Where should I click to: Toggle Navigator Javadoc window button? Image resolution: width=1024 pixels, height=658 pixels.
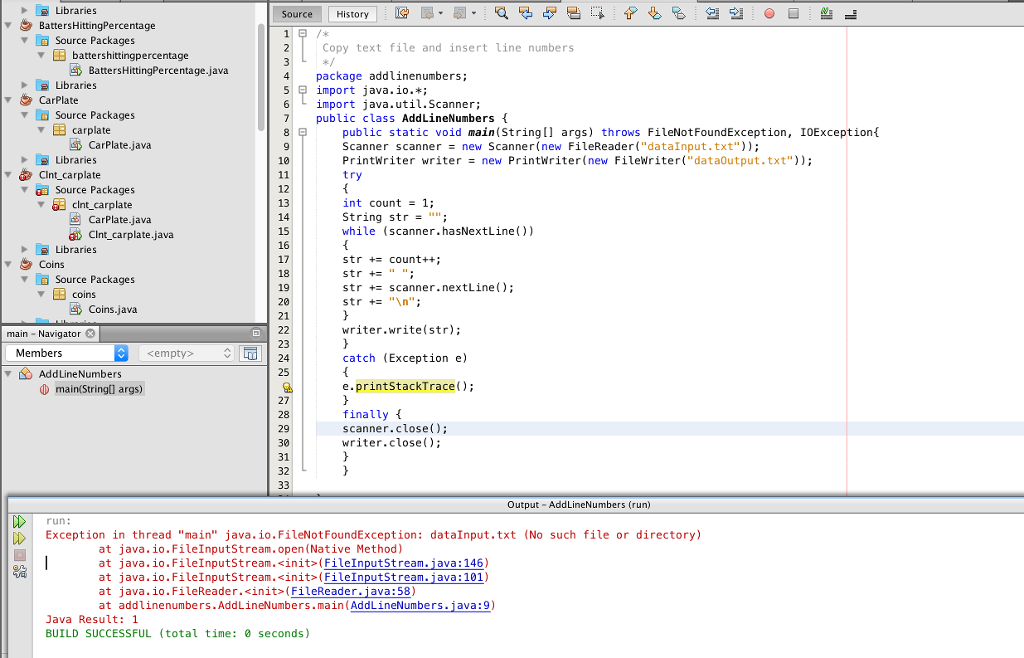tap(251, 353)
